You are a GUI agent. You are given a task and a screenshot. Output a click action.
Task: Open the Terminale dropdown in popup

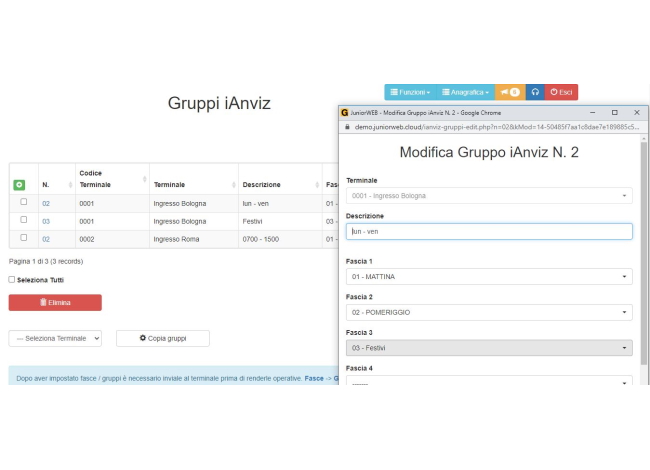pos(489,196)
